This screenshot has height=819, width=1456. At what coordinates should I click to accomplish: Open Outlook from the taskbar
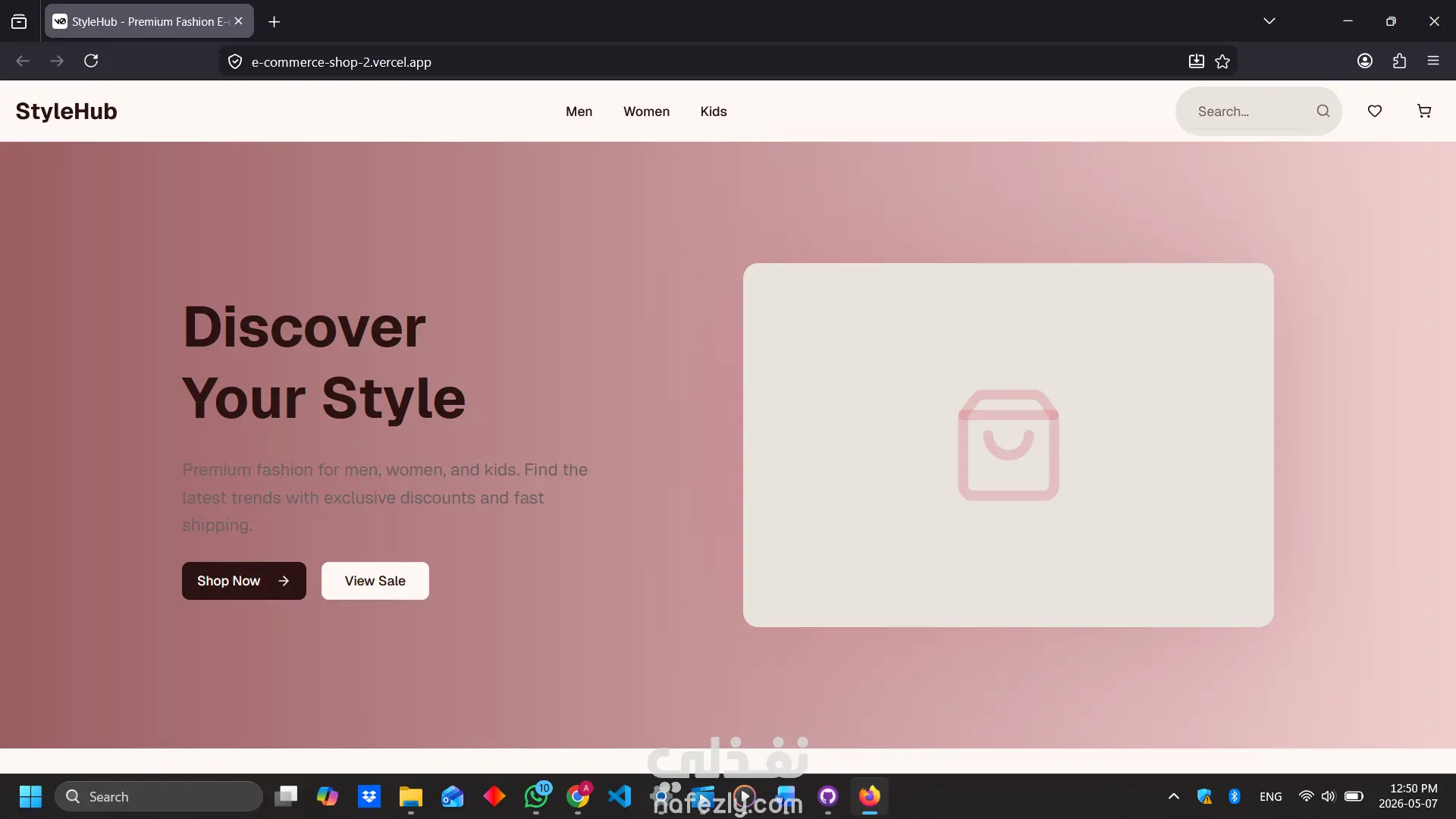(453, 796)
